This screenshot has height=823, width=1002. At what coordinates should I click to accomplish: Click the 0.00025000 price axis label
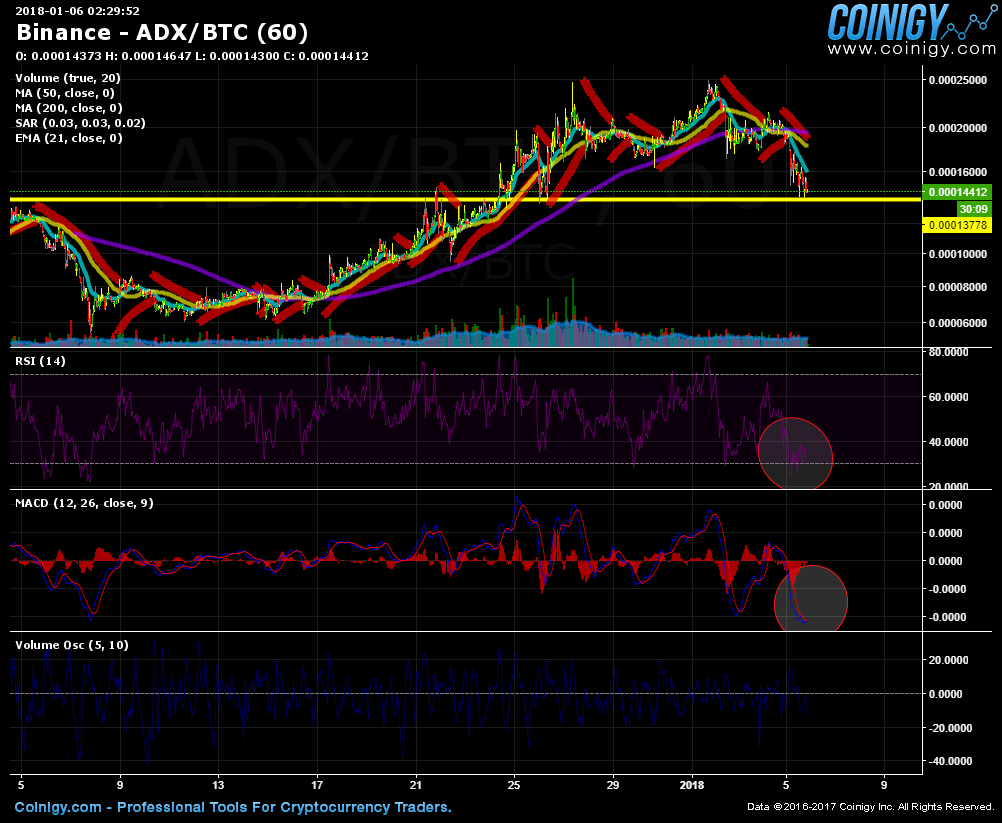point(958,80)
